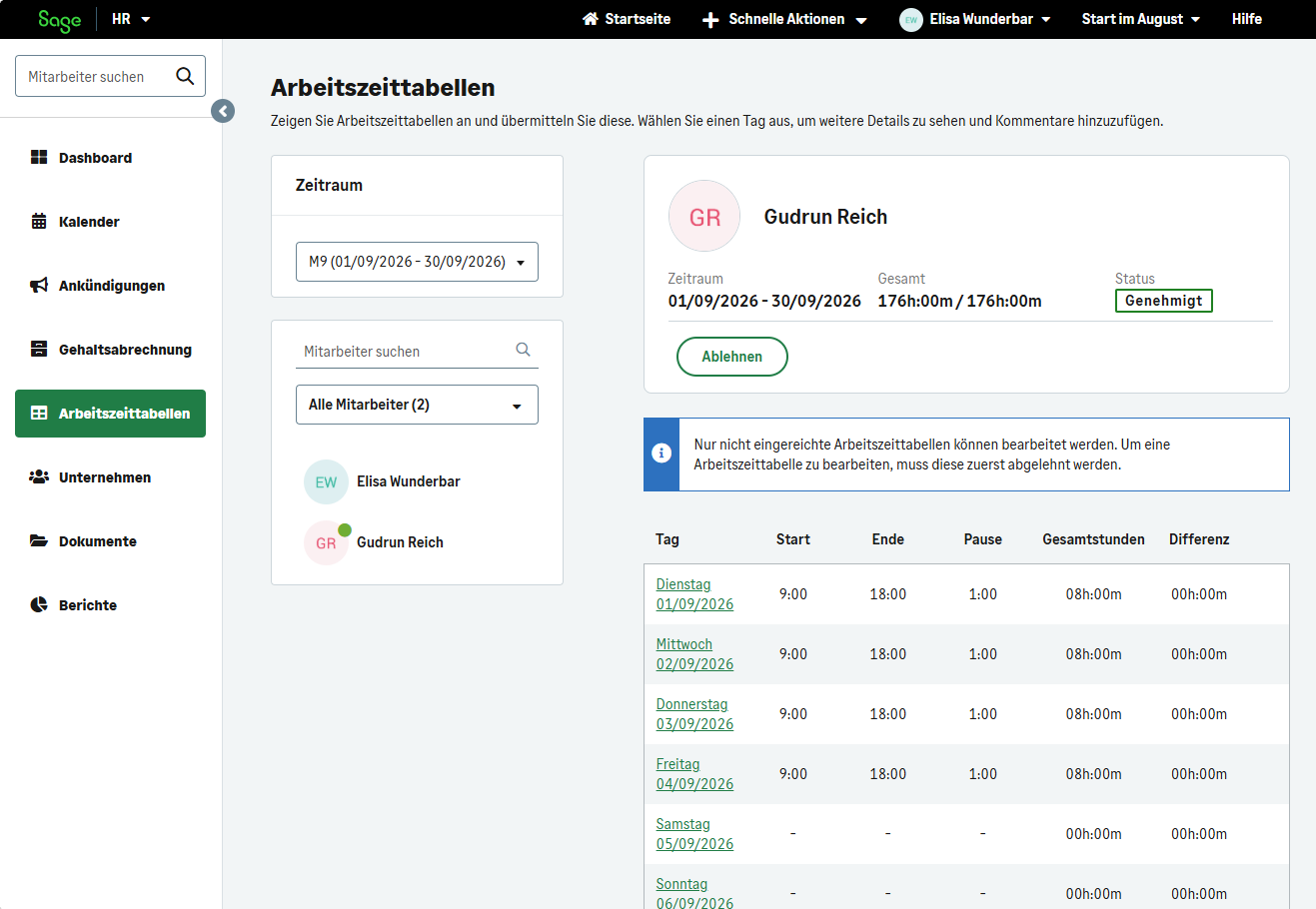Click the home icon beside Startseite
Image resolution: width=1316 pixels, height=909 pixels.
(591, 19)
